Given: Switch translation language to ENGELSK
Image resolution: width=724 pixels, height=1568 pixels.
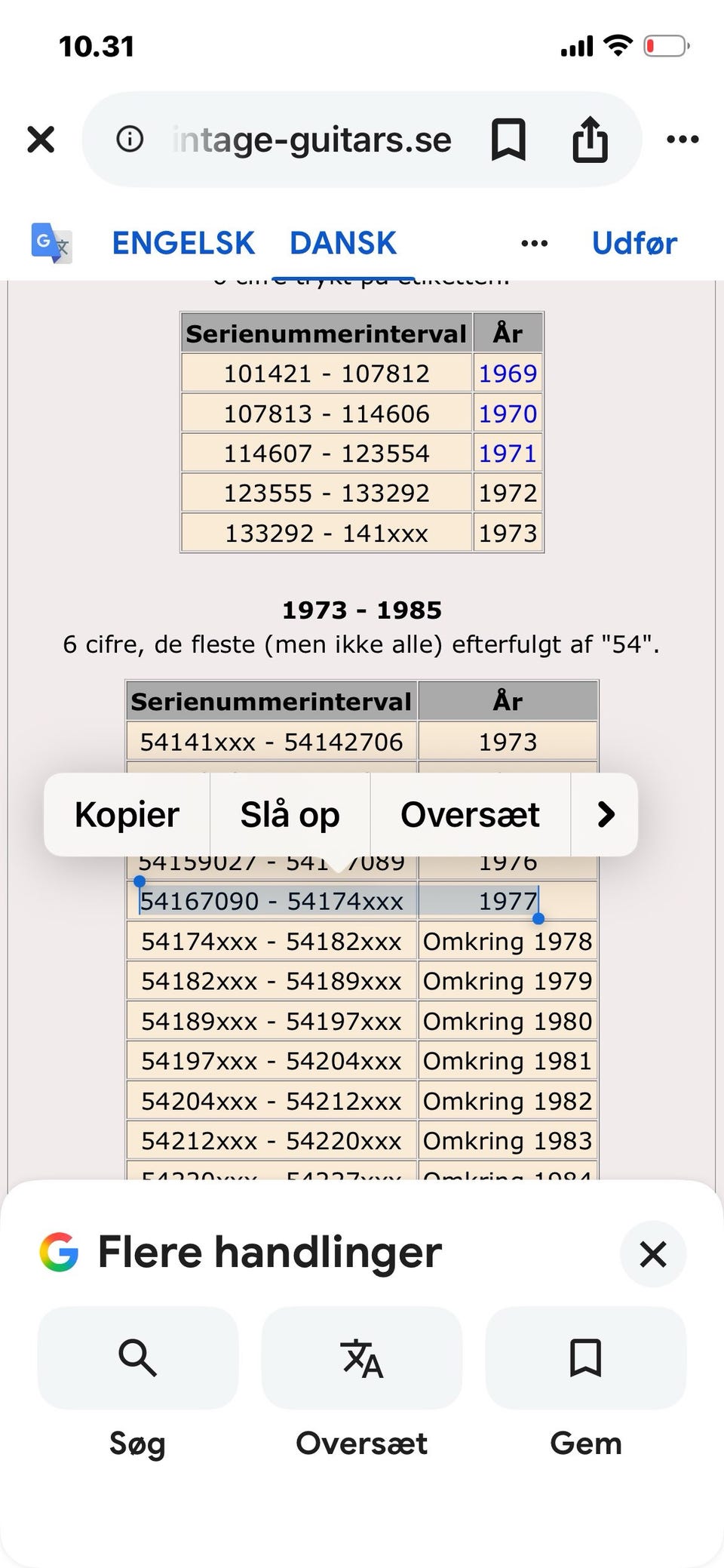Looking at the screenshot, I should pyautogui.click(x=183, y=243).
